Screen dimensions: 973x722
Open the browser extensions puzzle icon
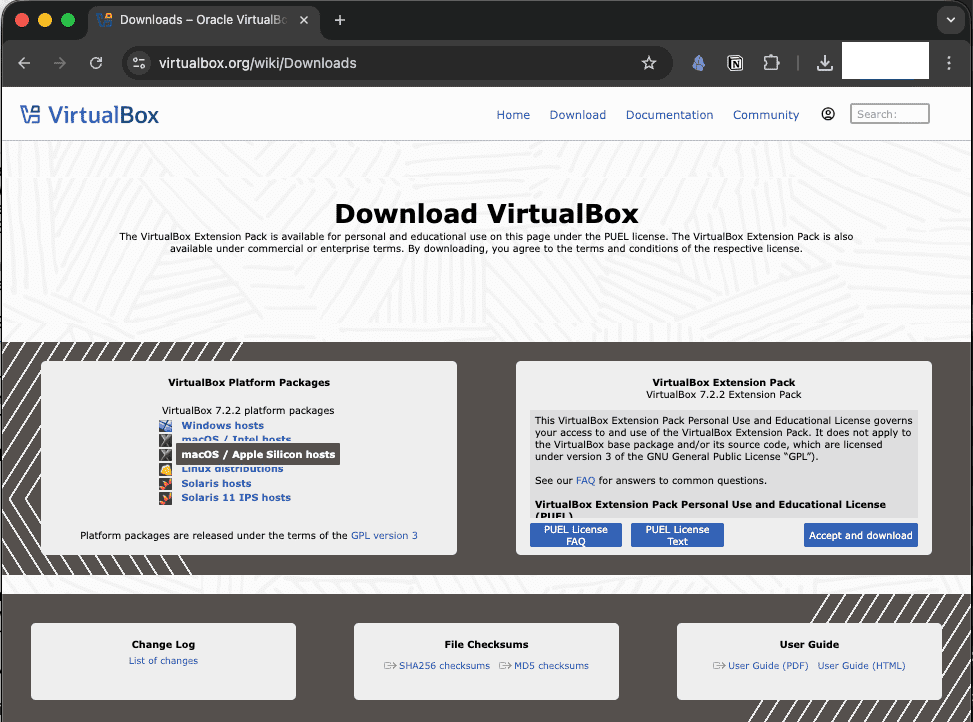coord(771,63)
